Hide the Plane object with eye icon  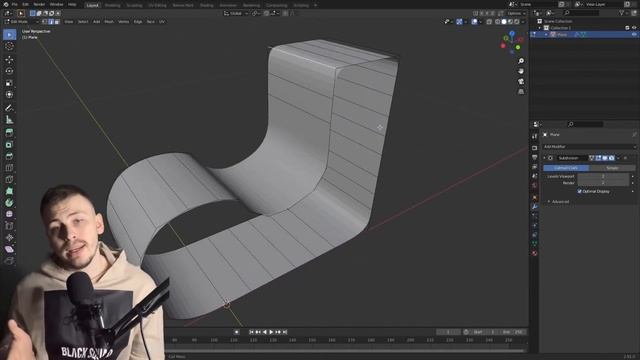tap(634, 35)
